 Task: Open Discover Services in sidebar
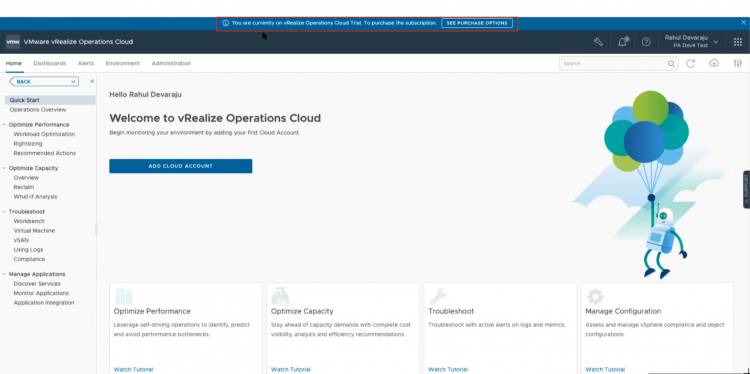click(37, 284)
